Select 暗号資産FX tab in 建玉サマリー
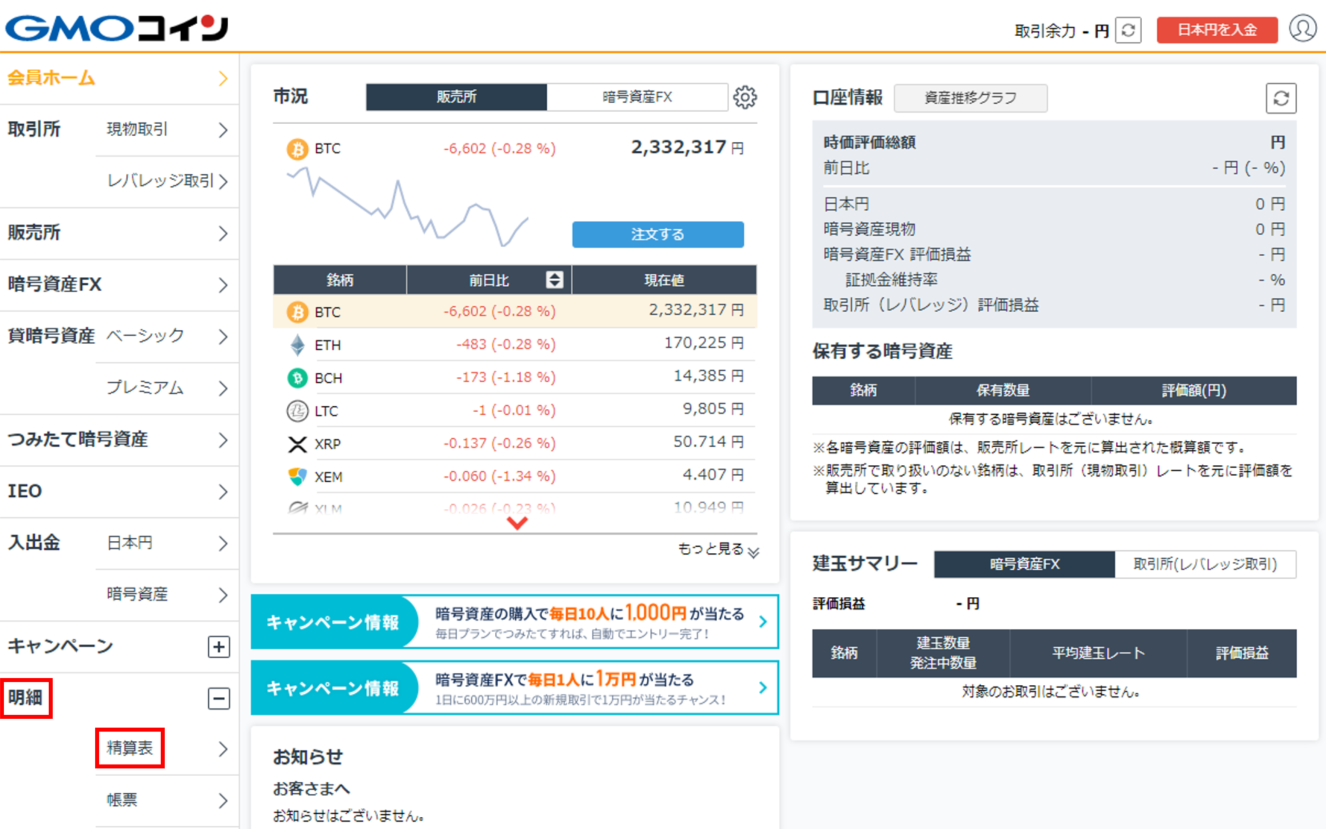The height and width of the screenshot is (829, 1326). (1024, 564)
